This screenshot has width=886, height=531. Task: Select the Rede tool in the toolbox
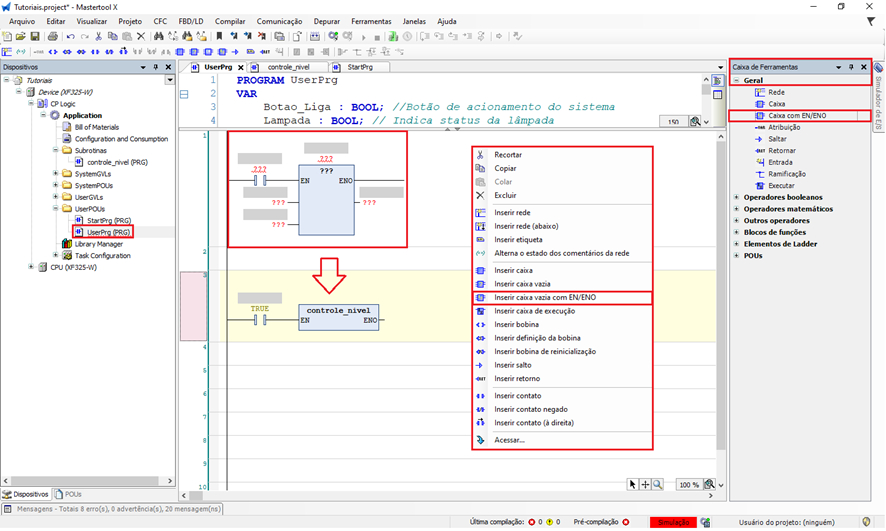click(x=776, y=92)
